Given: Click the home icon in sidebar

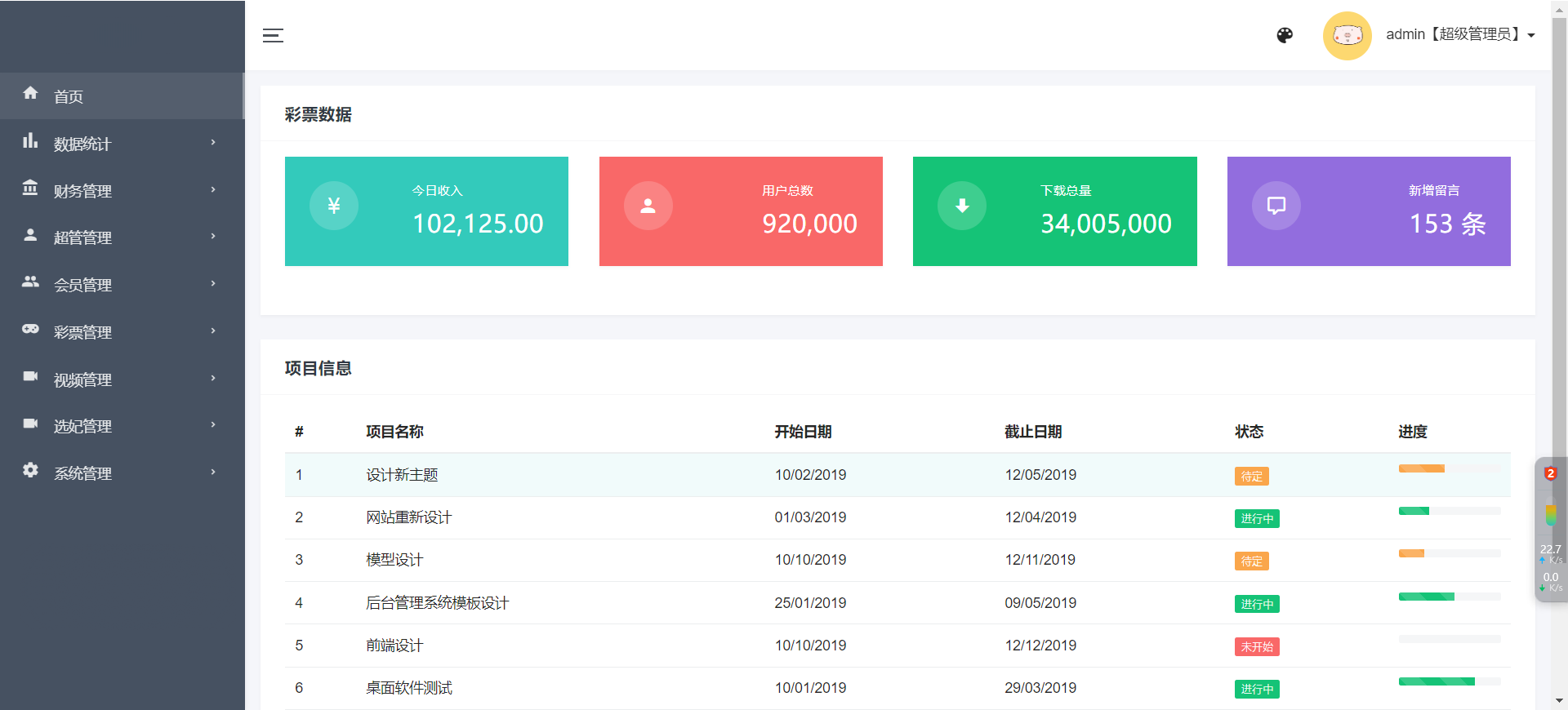Looking at the screenshot, I should pyautogui.click(x=30, y=93).
